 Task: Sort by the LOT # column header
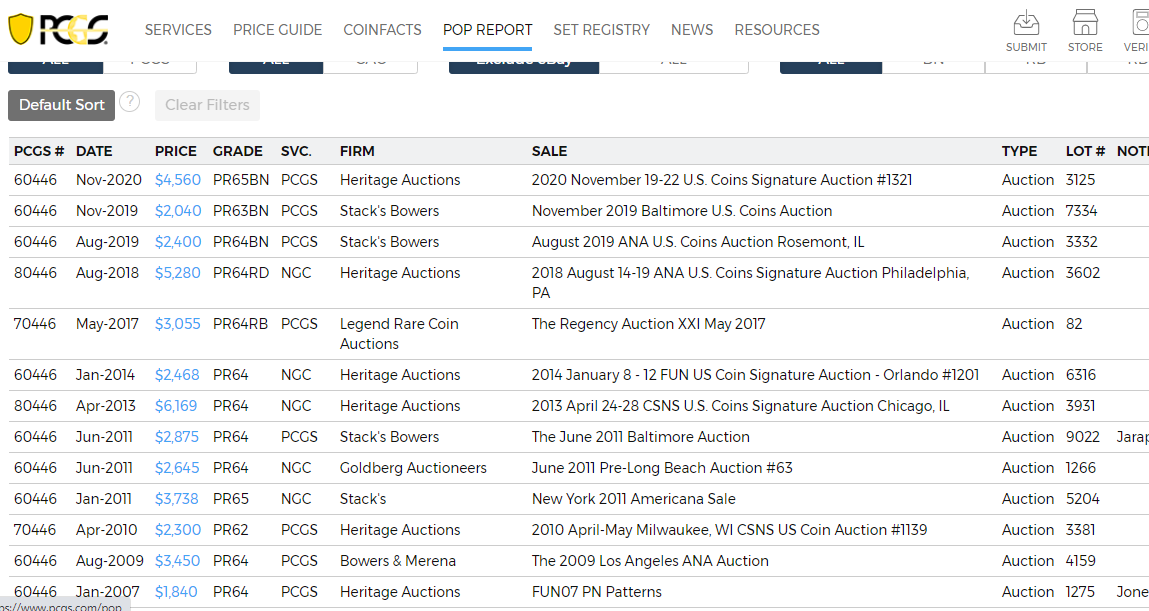[1085, 151]
